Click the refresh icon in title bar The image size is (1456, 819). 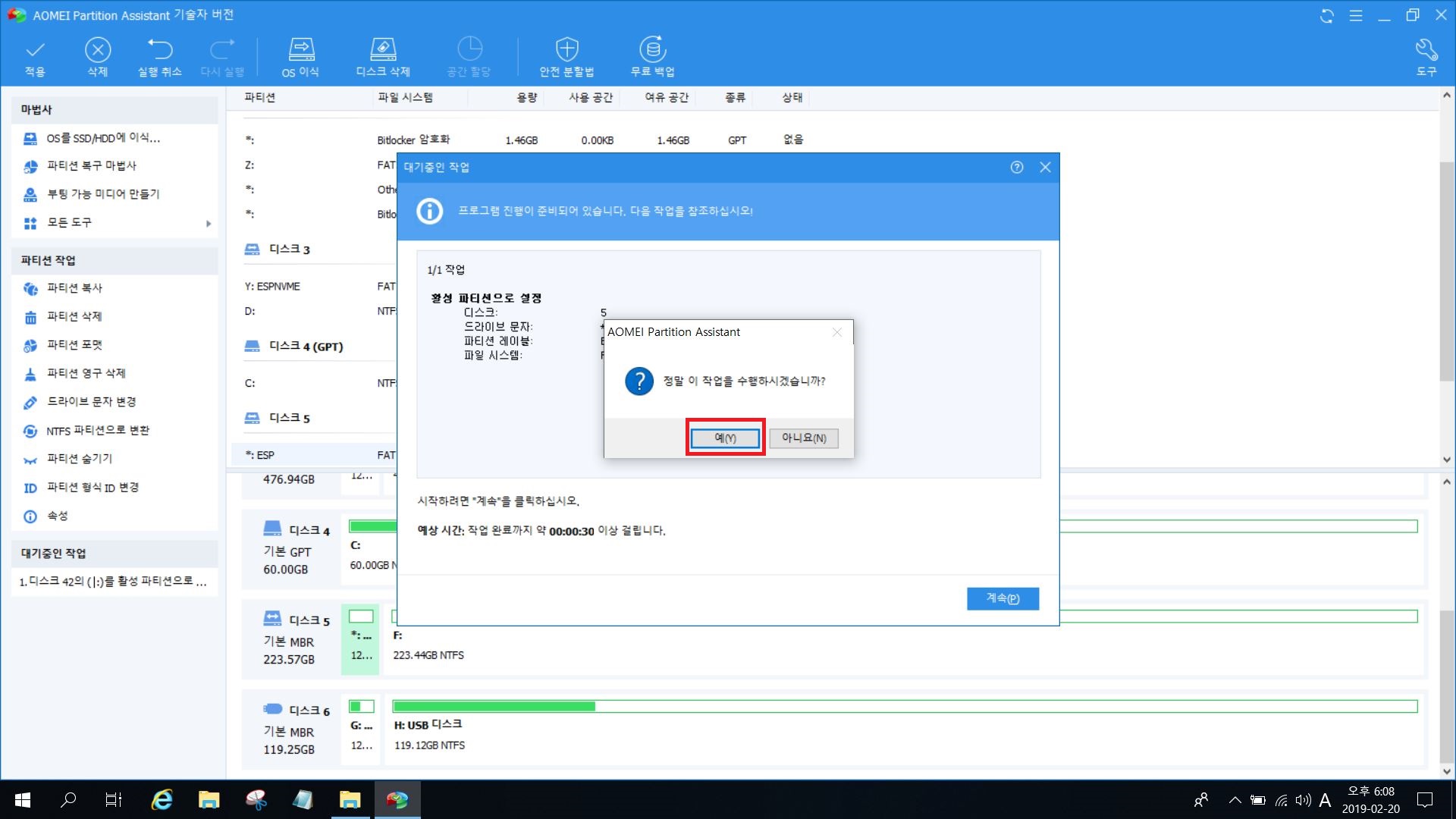(x=1327, y=16)
